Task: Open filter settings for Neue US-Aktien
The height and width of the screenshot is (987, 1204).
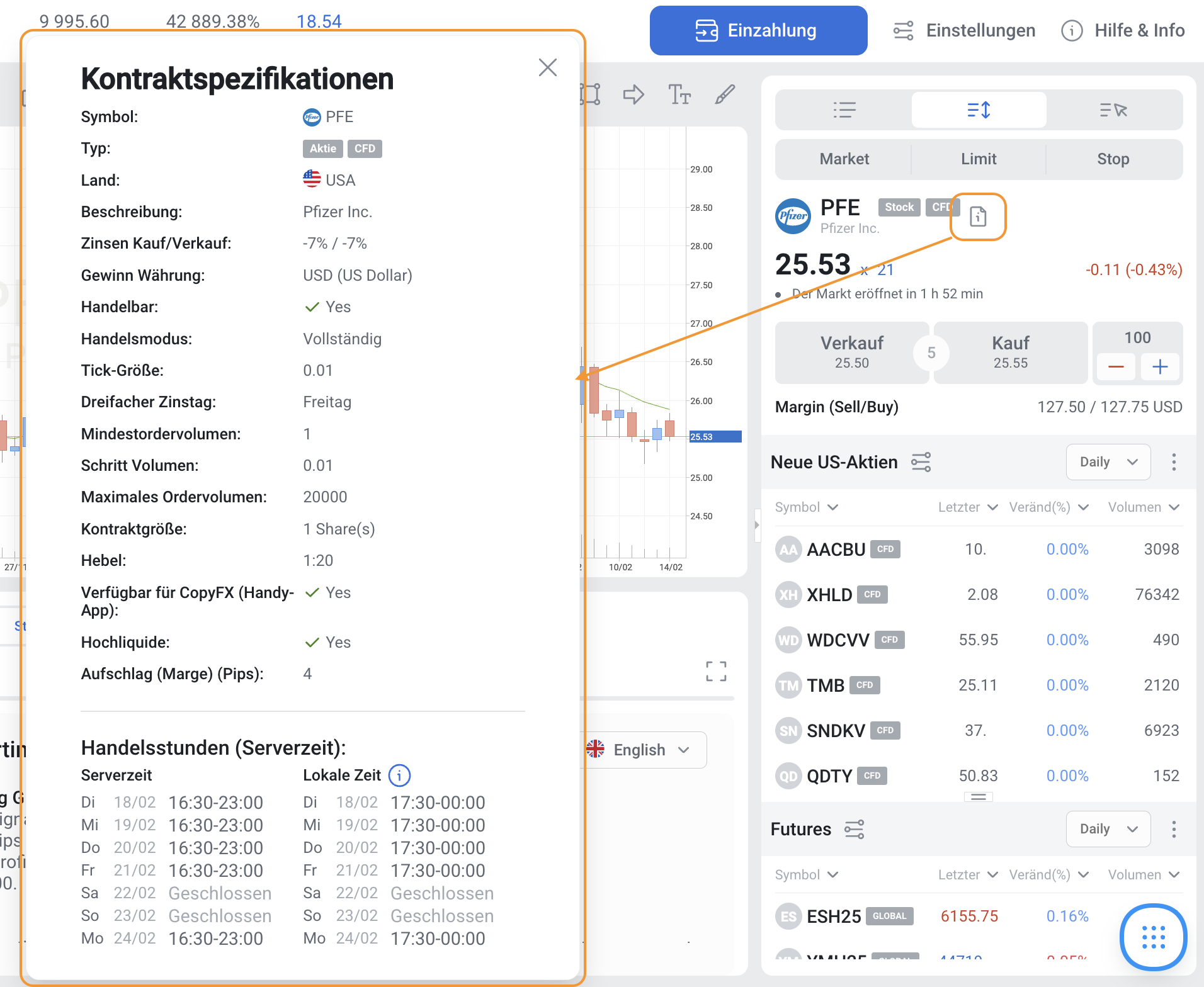Action: click(921, 462)
